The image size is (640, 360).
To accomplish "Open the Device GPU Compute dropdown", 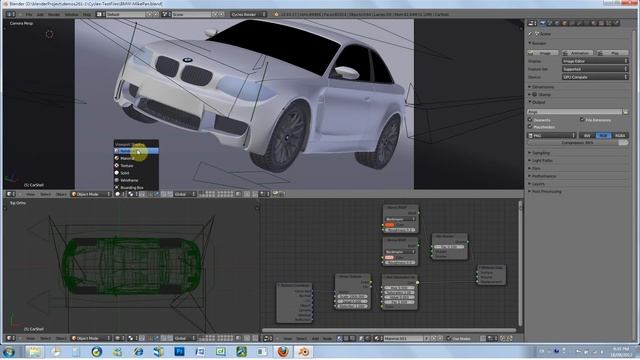I will [x=595, y=77].
